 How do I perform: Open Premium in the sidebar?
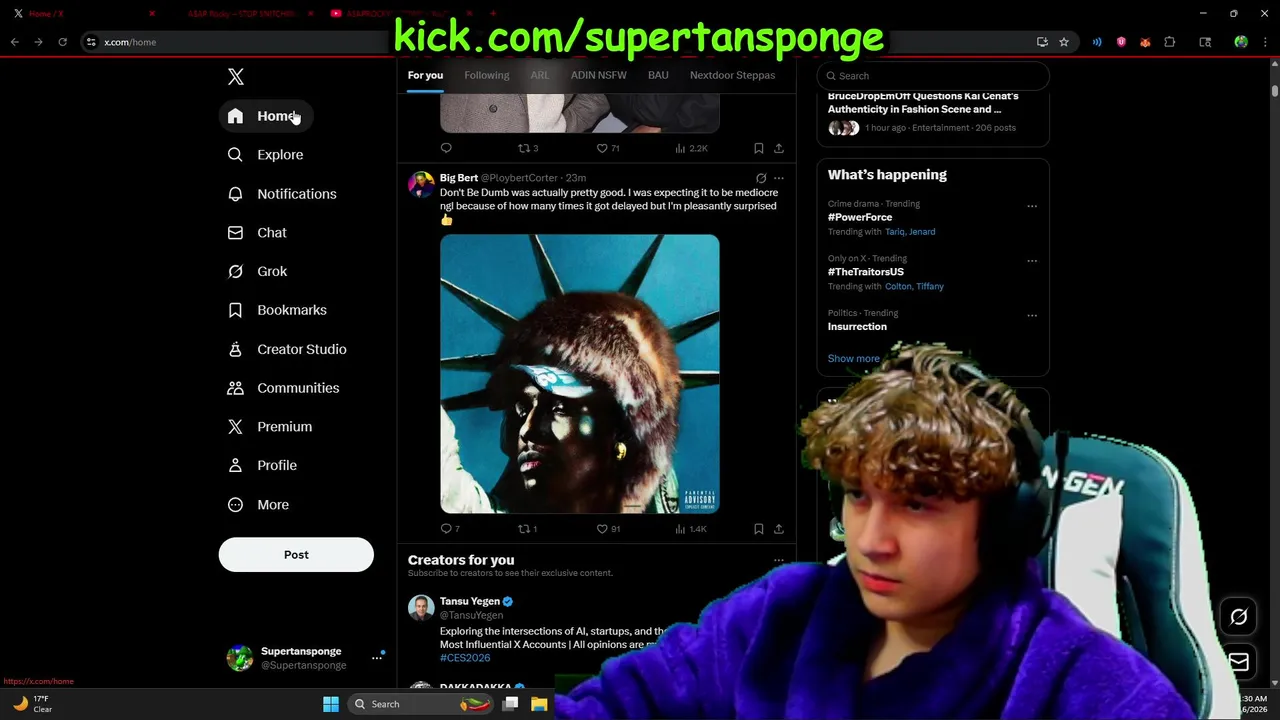pyautogui.click(x=270, y=427)
